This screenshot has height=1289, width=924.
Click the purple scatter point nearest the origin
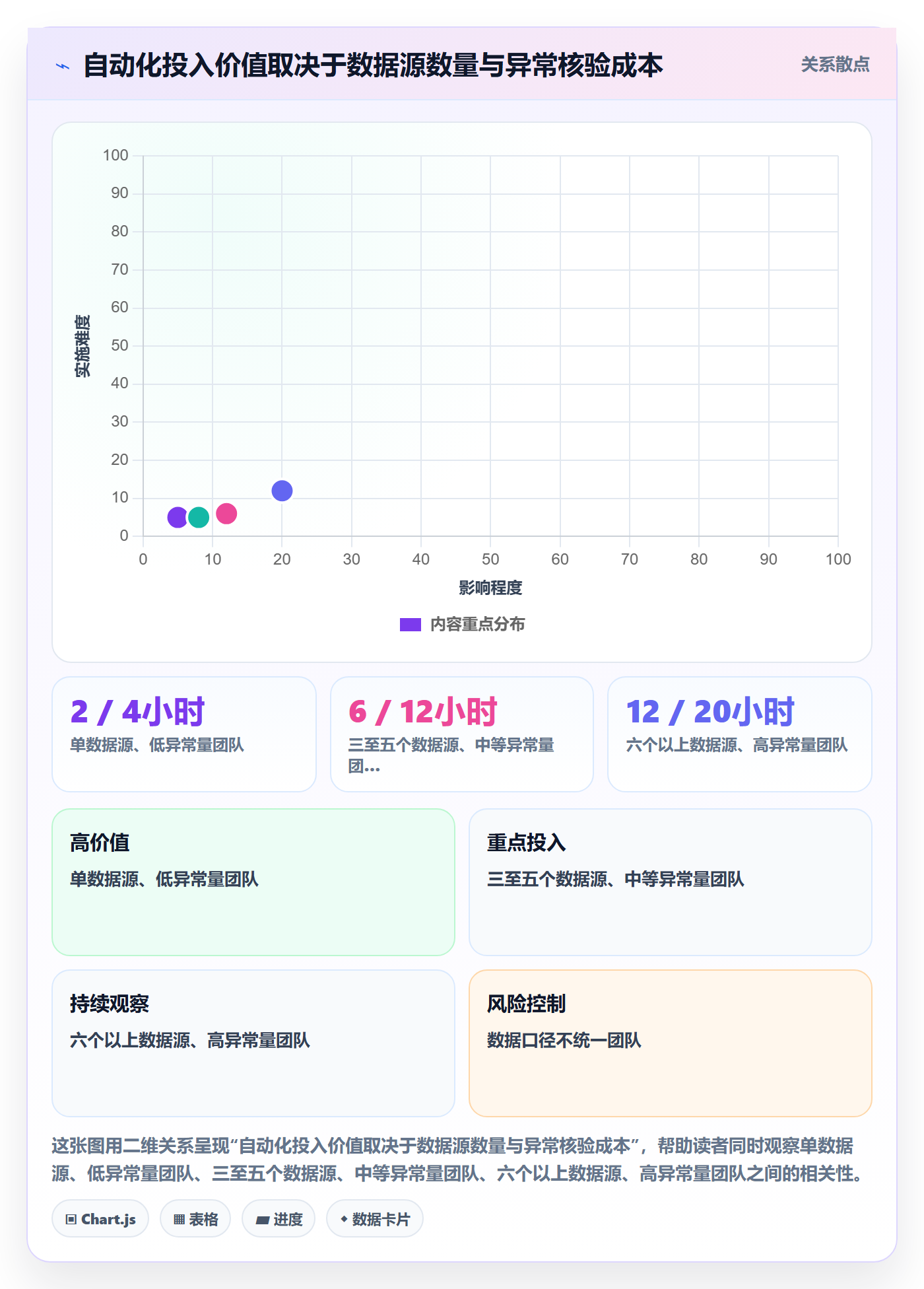click(x=178, y=517)
